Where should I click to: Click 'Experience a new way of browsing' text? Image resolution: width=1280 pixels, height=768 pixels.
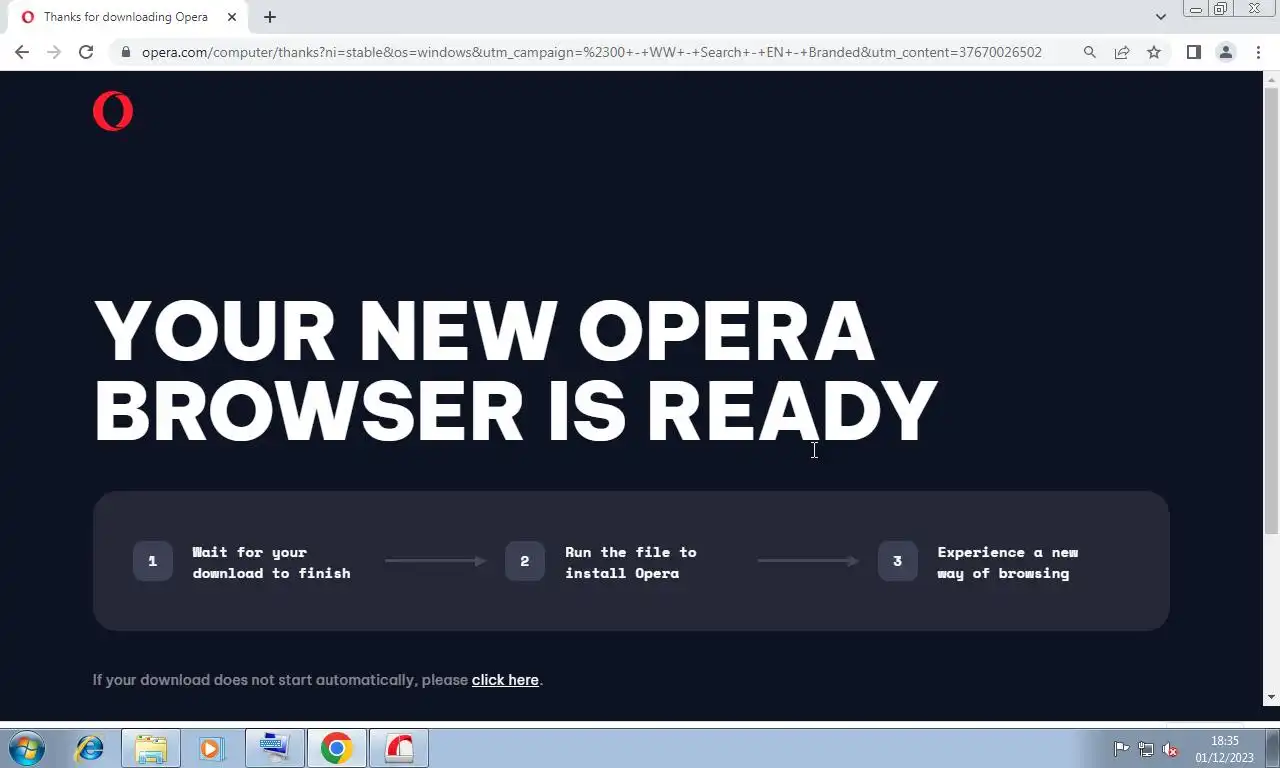(x=1007, y=562)
